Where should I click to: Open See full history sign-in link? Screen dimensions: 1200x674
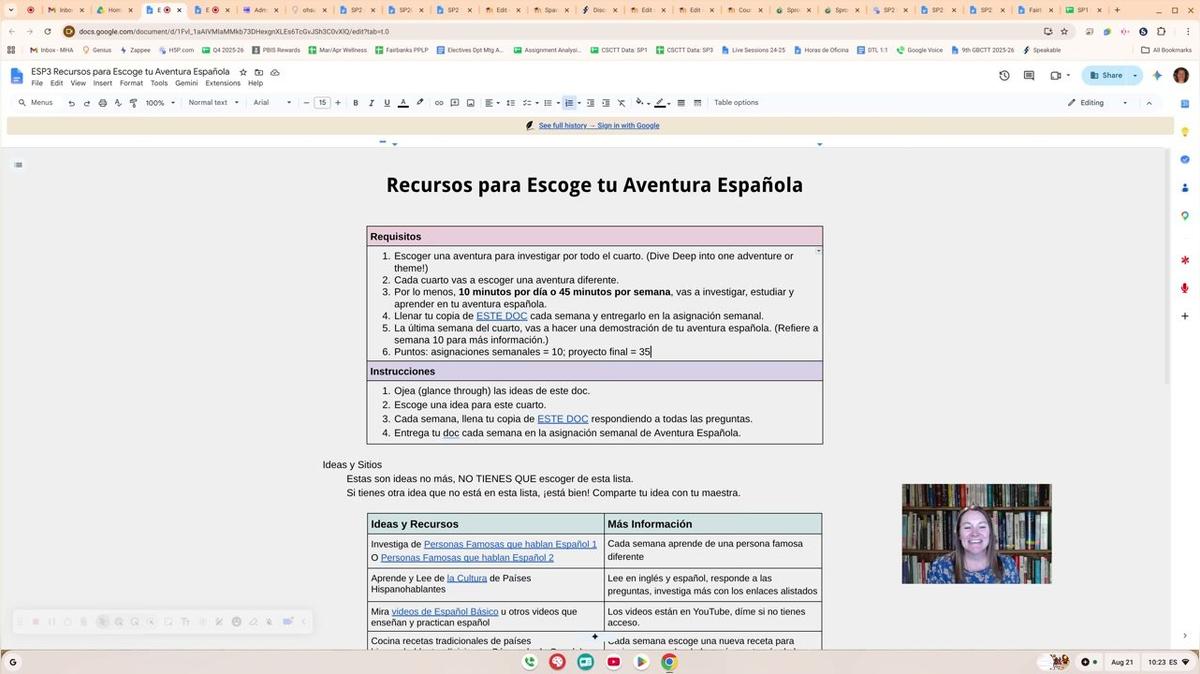click(x=599, y=126)
